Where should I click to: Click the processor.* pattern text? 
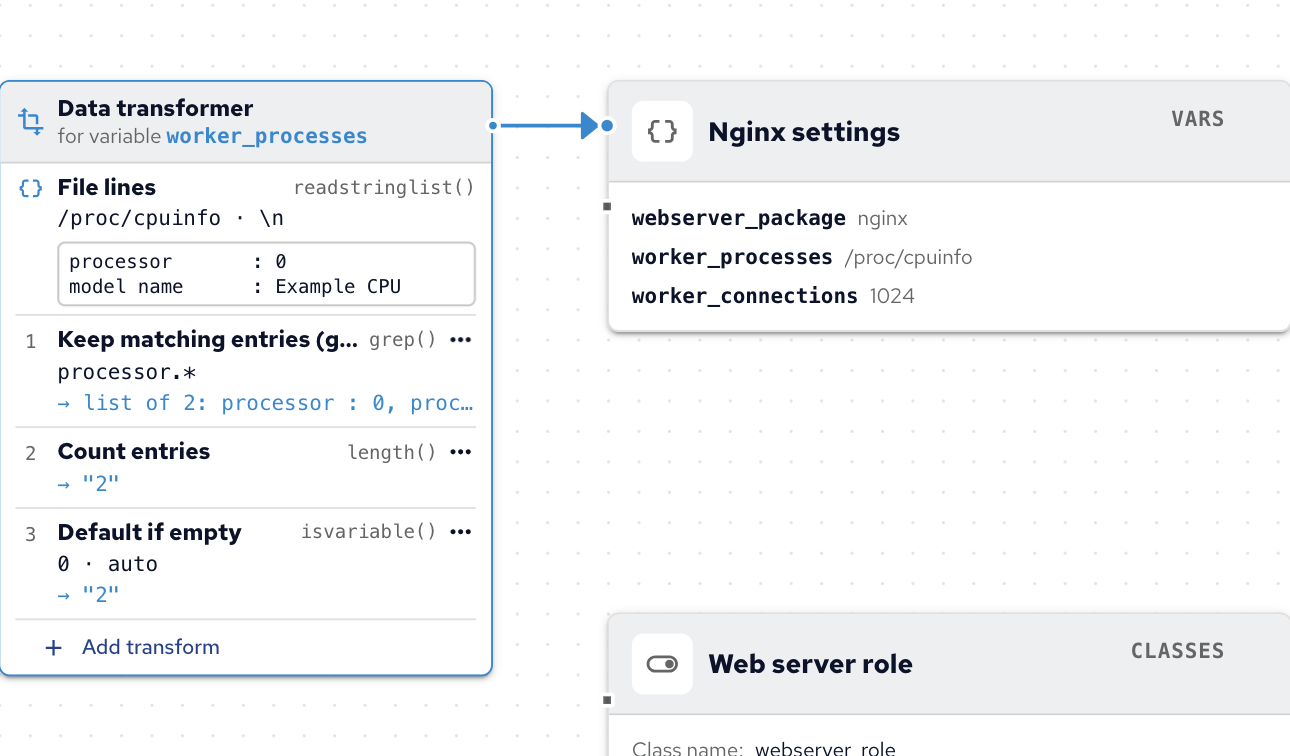click(127, 372)
